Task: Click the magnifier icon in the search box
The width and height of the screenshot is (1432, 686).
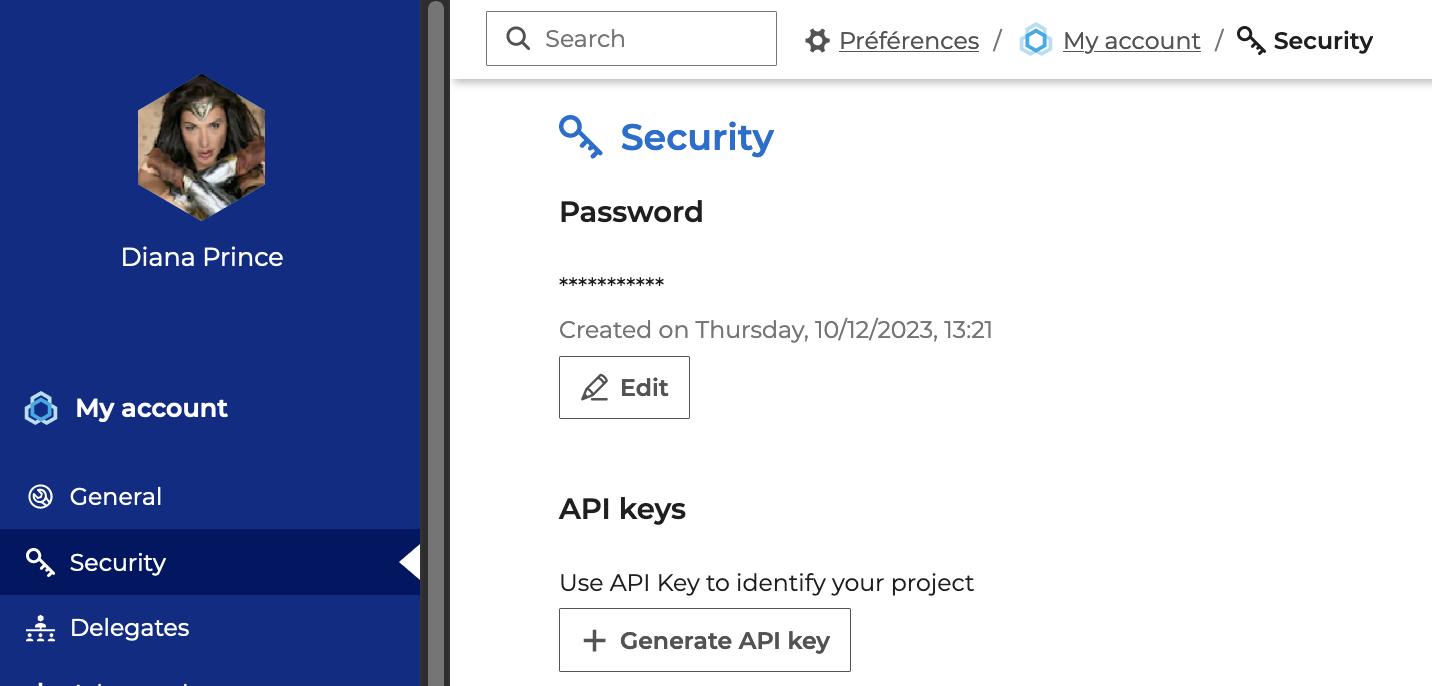Action: tap(518, 39)
